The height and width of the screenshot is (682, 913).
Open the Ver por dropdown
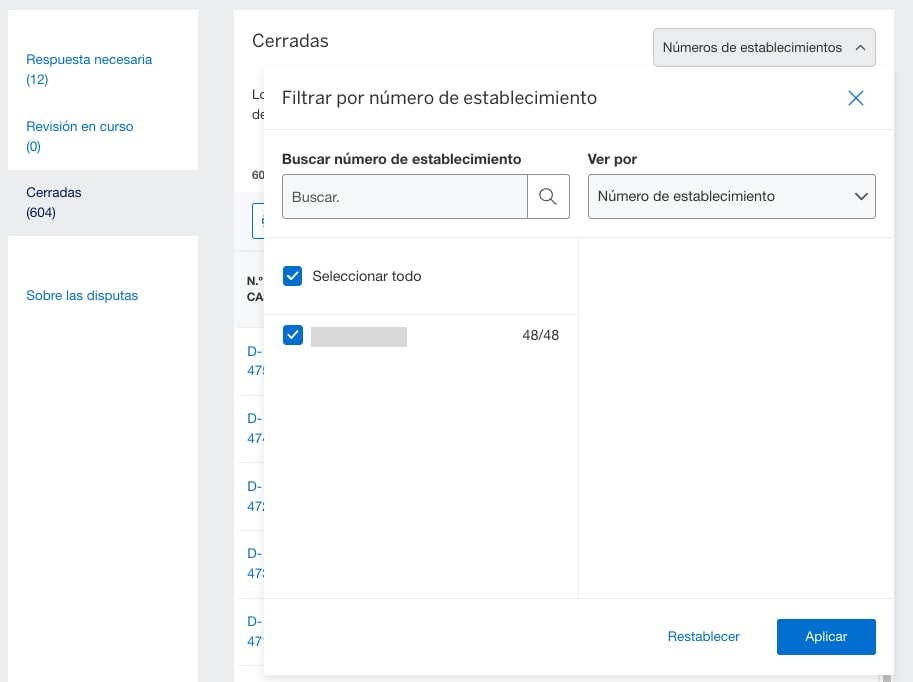pos(731,197)
